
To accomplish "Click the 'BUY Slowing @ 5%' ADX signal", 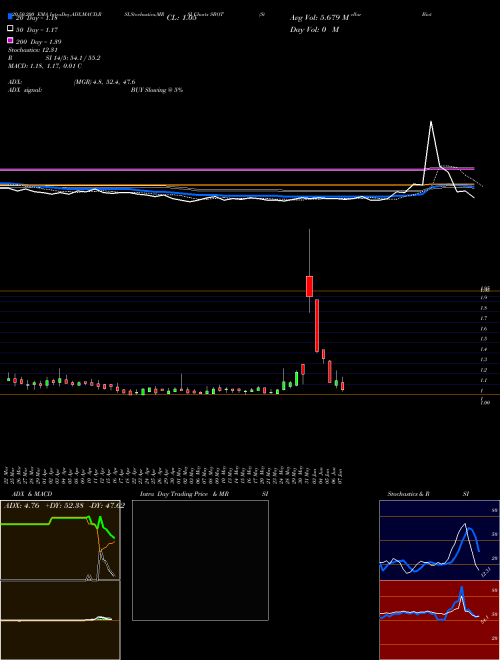I will (x=157, y=90).
